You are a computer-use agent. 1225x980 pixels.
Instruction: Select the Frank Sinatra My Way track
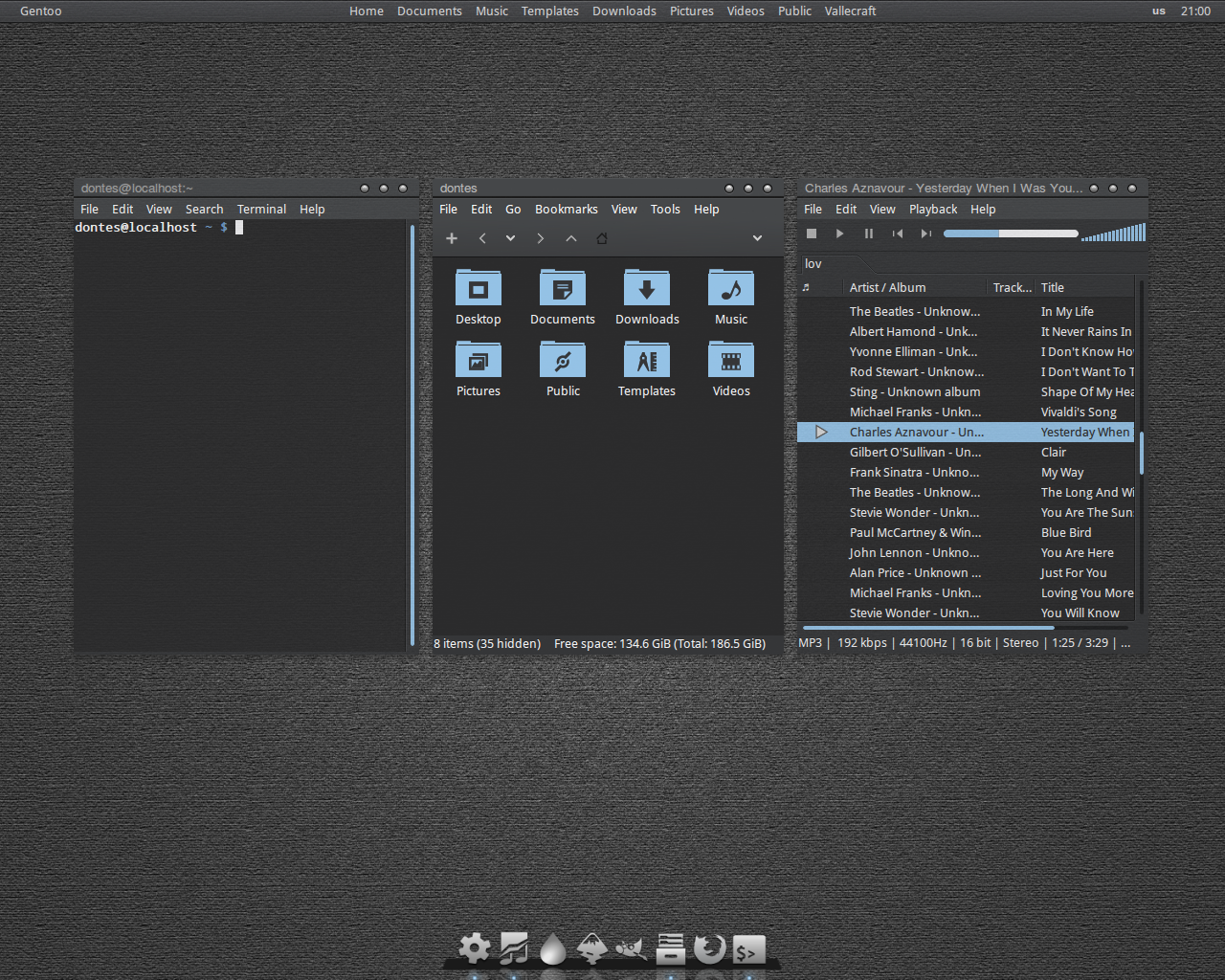point(966,472)
